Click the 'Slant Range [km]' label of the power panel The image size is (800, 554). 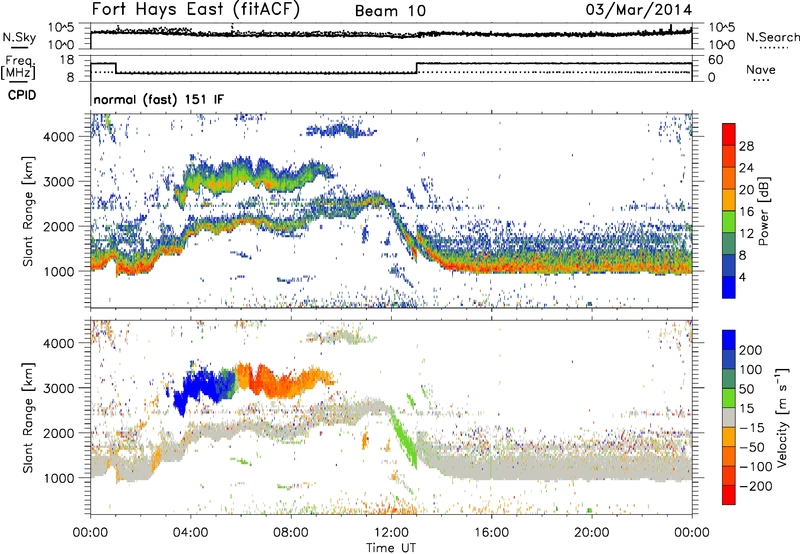coord(28,211)
